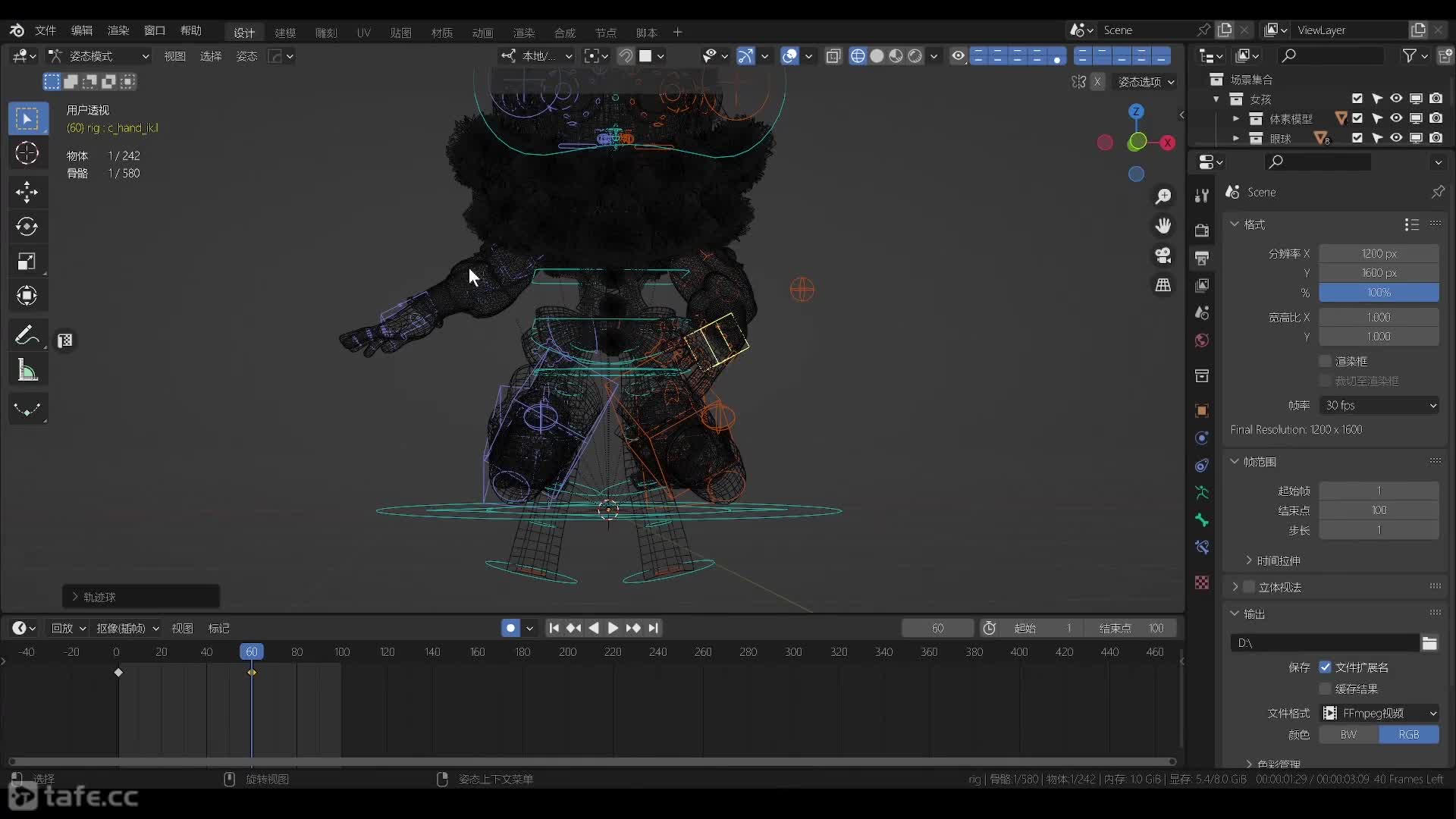Switch perspective/orthographic grid icon

tap(1163, 285)
